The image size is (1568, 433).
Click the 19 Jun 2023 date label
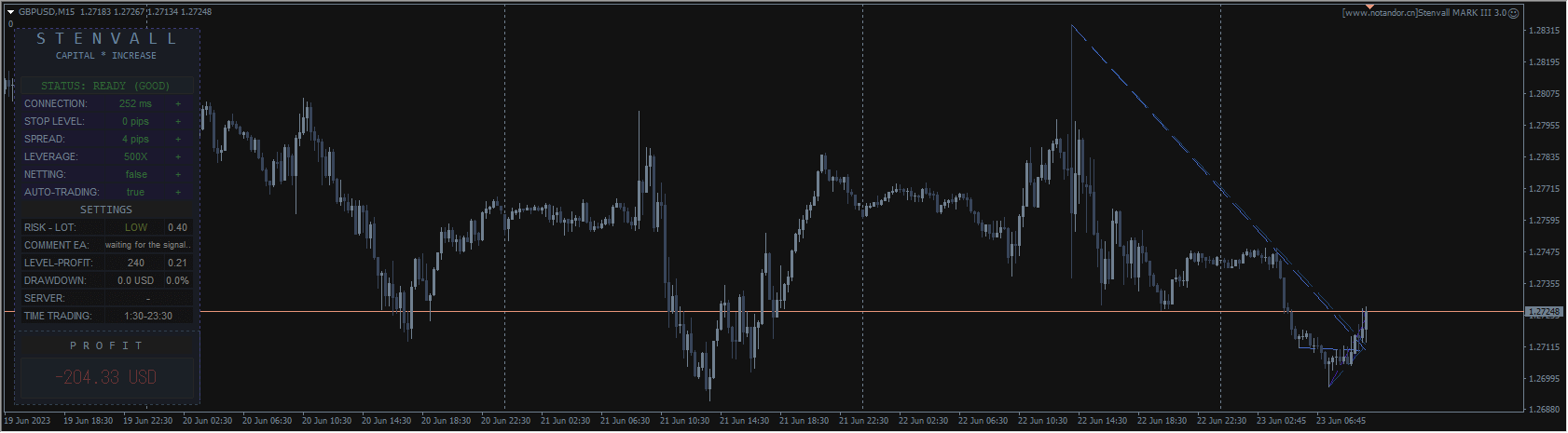28,422
